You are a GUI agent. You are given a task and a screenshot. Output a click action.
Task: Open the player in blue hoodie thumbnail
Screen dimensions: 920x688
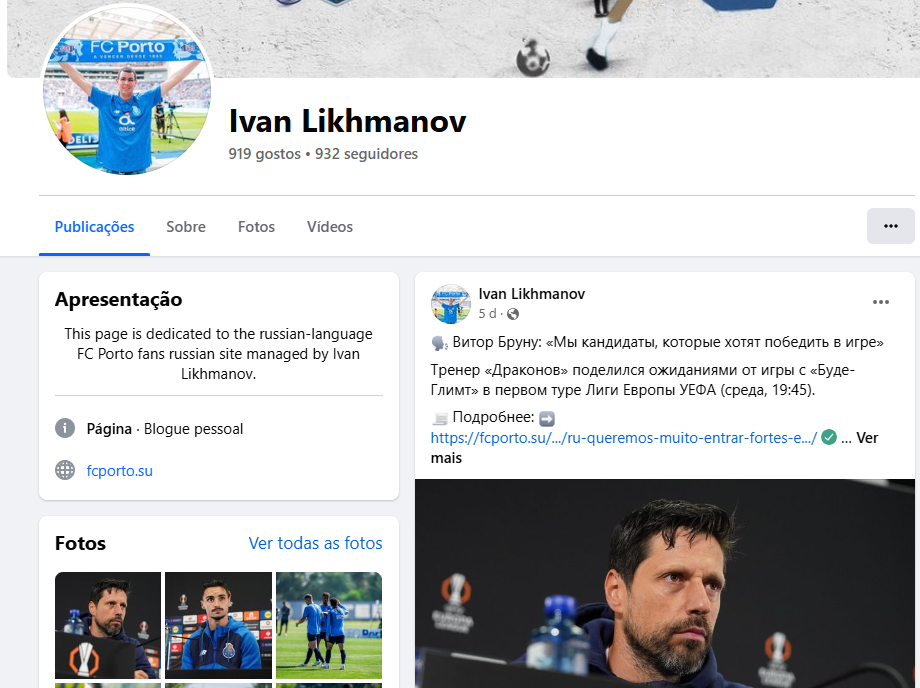(x=218, y=625)
